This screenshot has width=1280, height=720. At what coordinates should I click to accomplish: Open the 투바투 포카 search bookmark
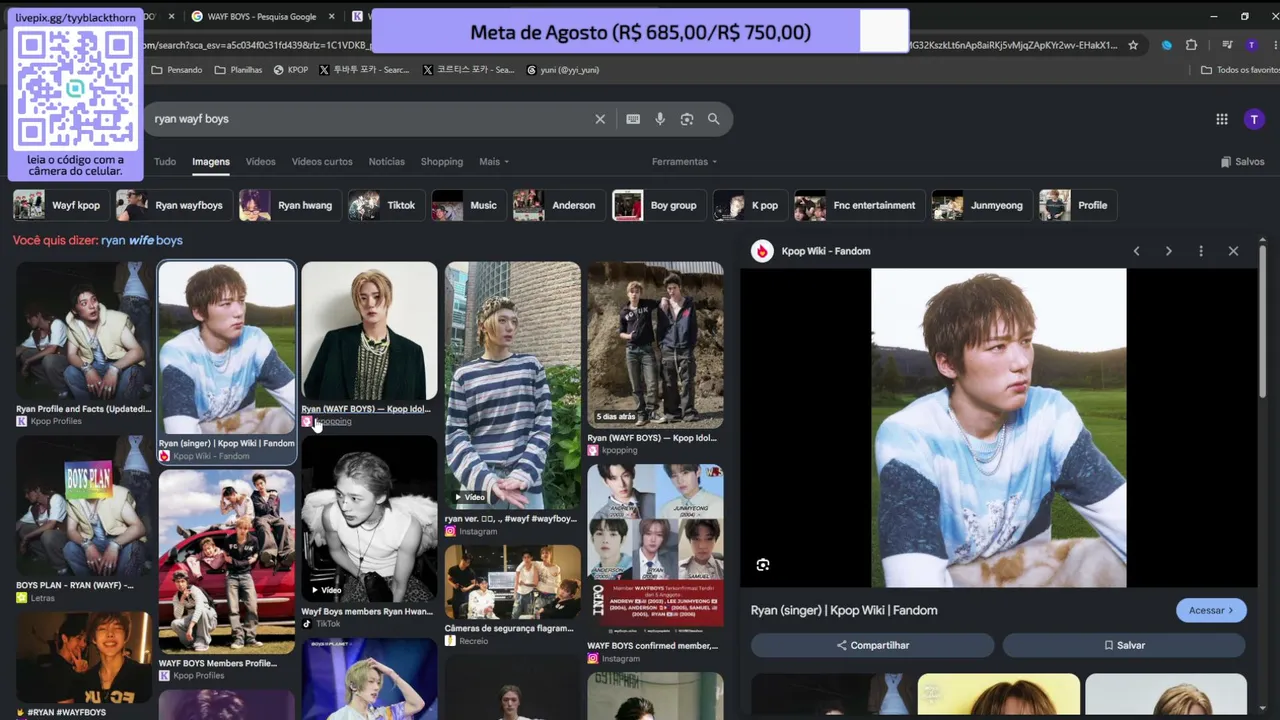click(x=364, y=70)
